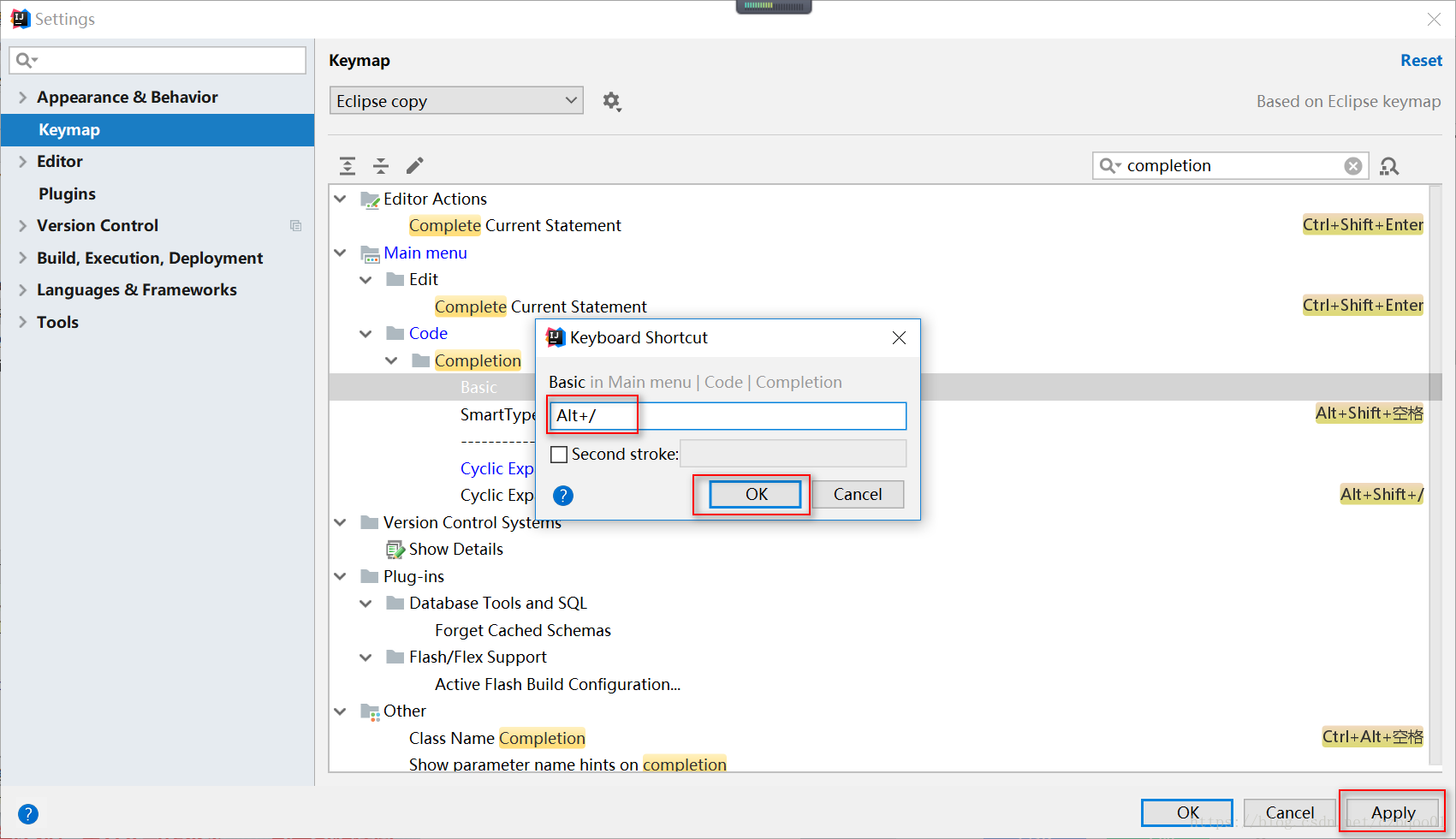The image size is (1456, 839).
Task: Click the Version Control project-level icon
Action: coord(295,226)
